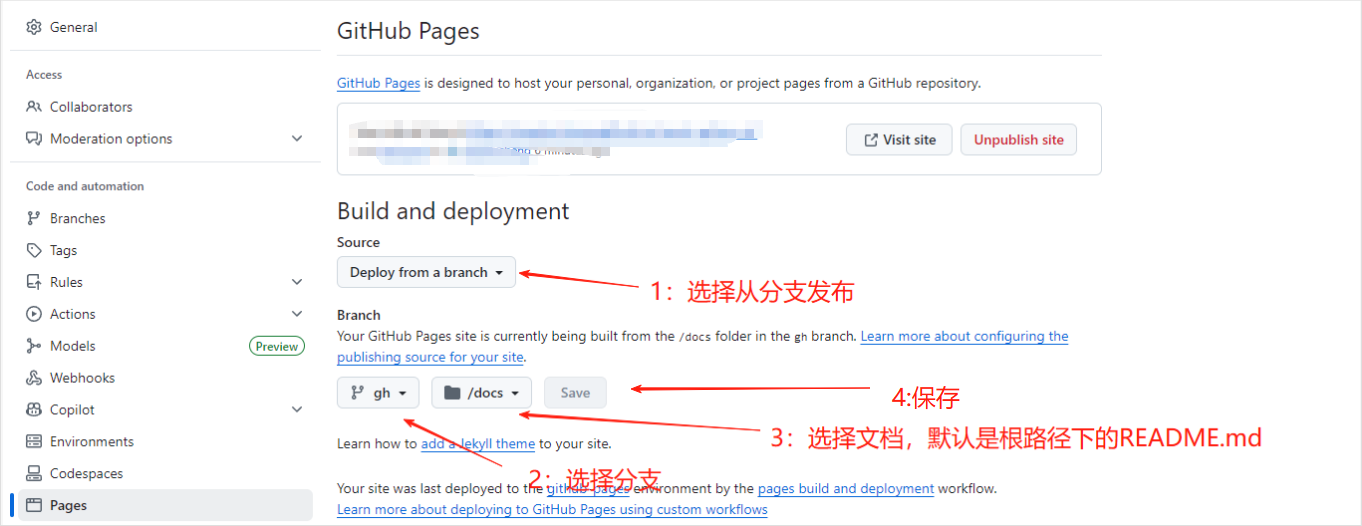Click the Code and automation label
Screen dimensions: 1362x526
pos(85,186)
